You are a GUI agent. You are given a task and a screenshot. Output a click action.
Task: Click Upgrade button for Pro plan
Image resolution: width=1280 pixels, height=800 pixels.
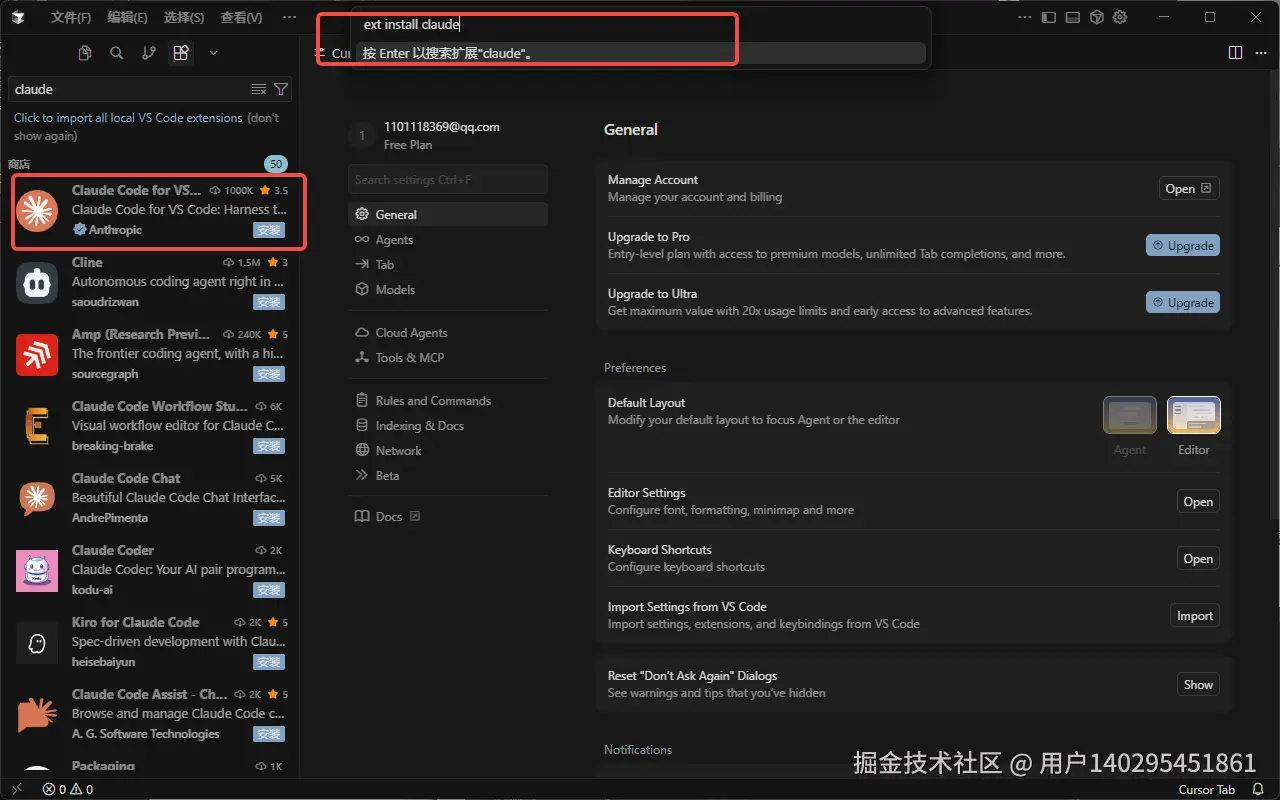(x=1183, y=245)
